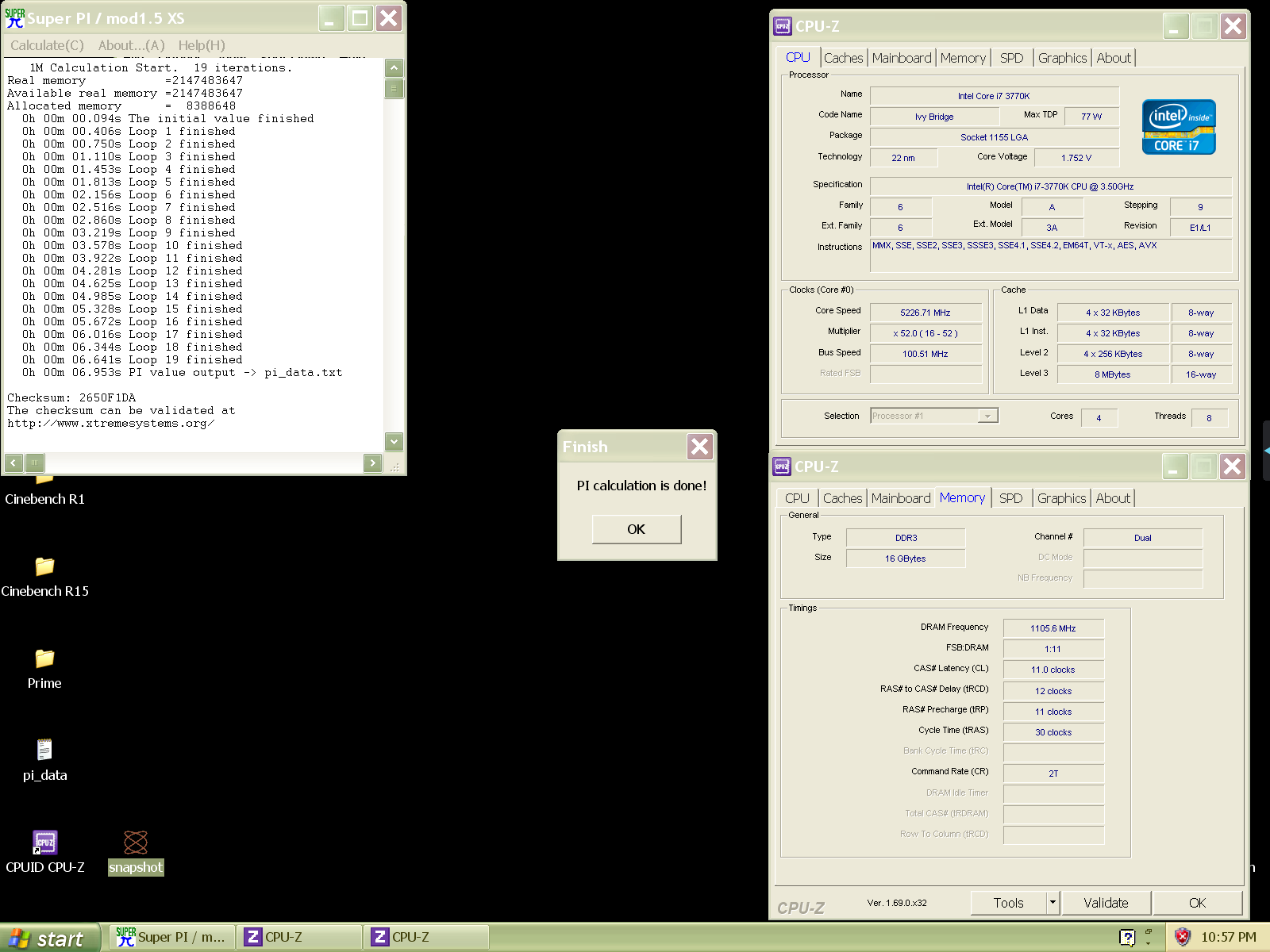Open the Calculate(C) menu
This screenshot has width=1270, height=952.
click(x=47, y=45)
